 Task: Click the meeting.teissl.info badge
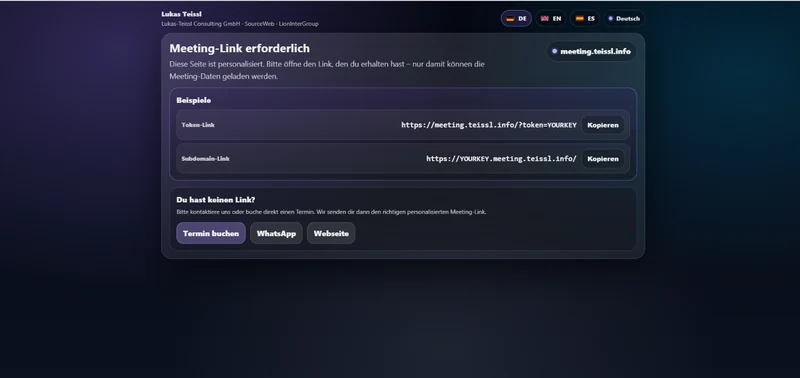pyautogui.click(x=591, y=51)
